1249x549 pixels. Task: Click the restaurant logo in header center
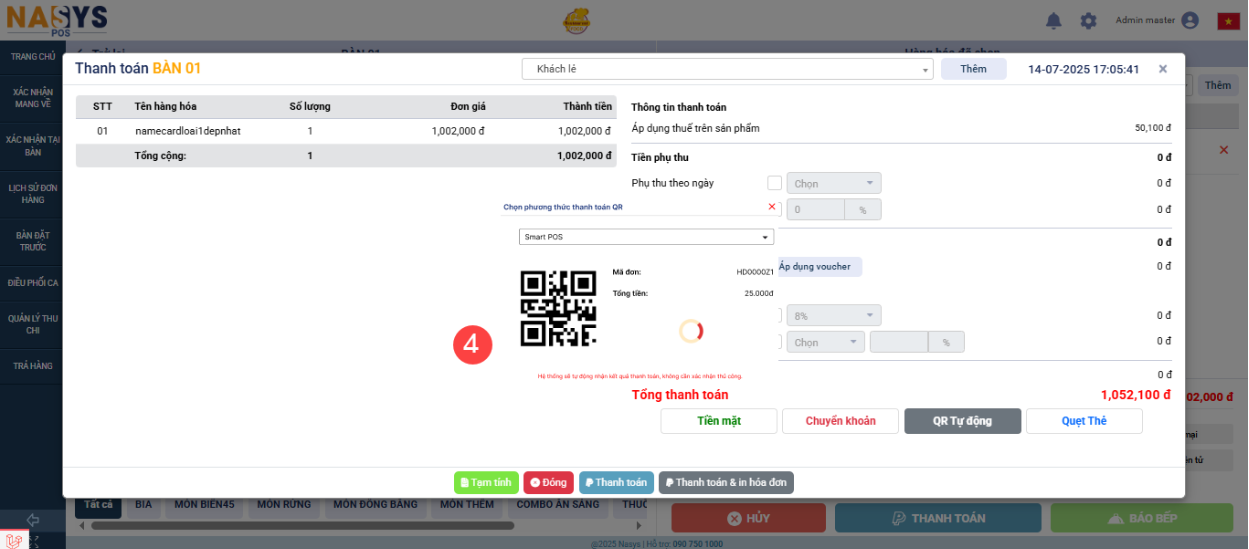[576, 21]
